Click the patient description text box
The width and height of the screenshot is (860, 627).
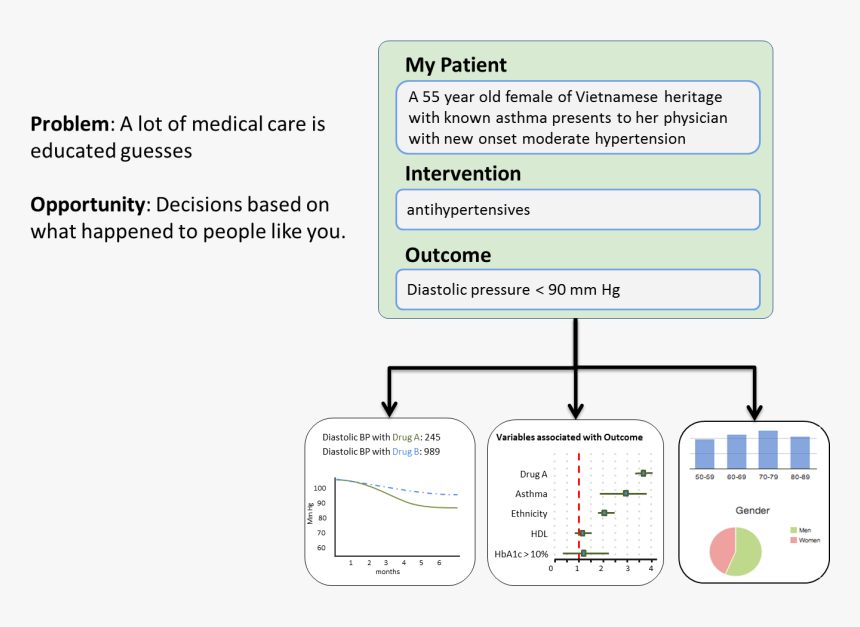pyautogui.click(x=579, y=118)
